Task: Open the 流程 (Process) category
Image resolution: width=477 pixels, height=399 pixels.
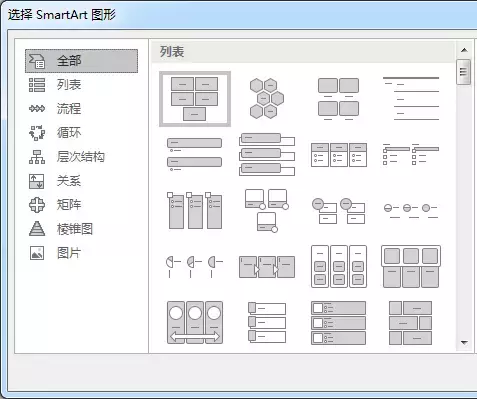Action: 69,109
